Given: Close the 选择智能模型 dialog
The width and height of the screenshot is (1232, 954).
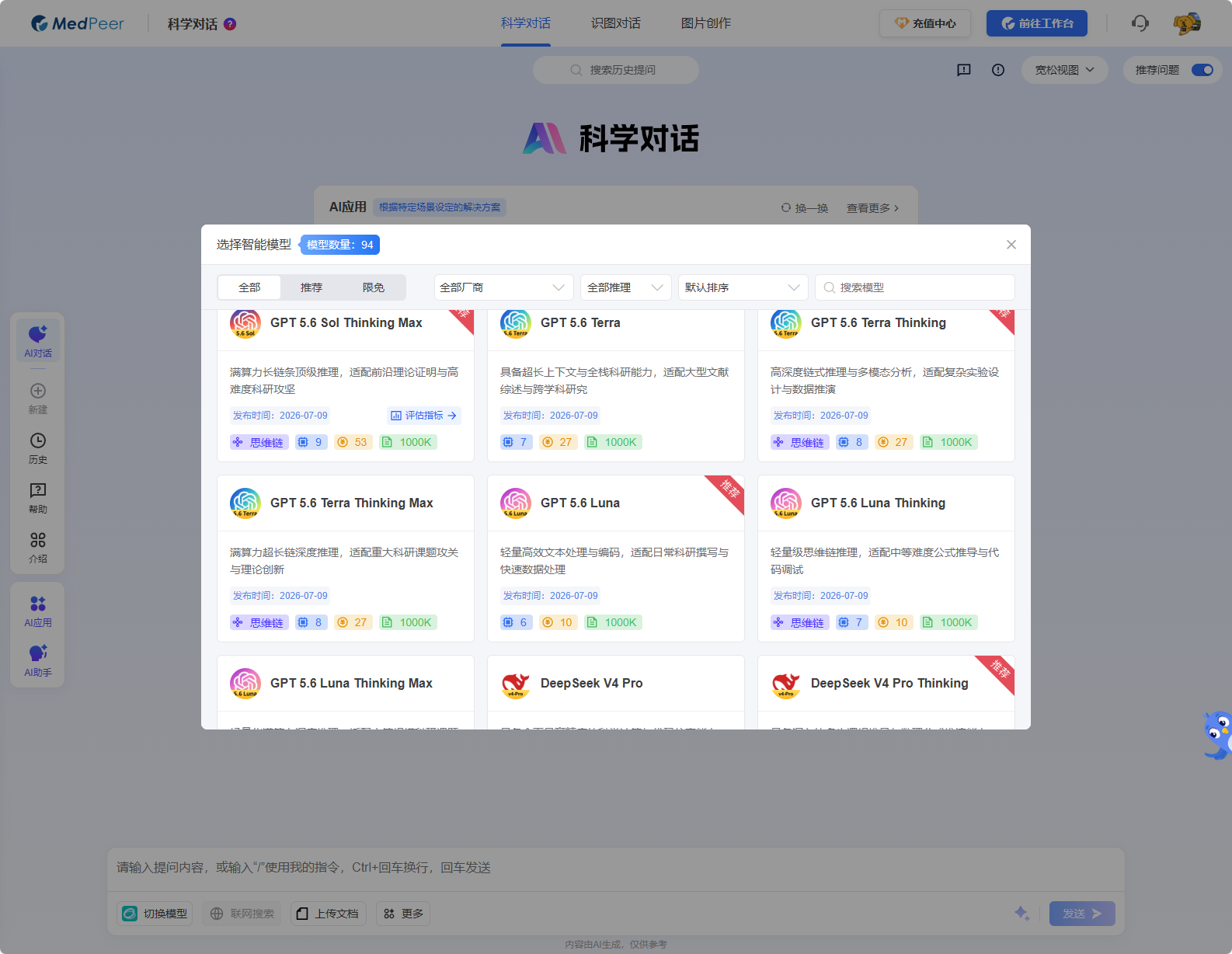Looking at the screenshot, I should (x=1011, y=245).
